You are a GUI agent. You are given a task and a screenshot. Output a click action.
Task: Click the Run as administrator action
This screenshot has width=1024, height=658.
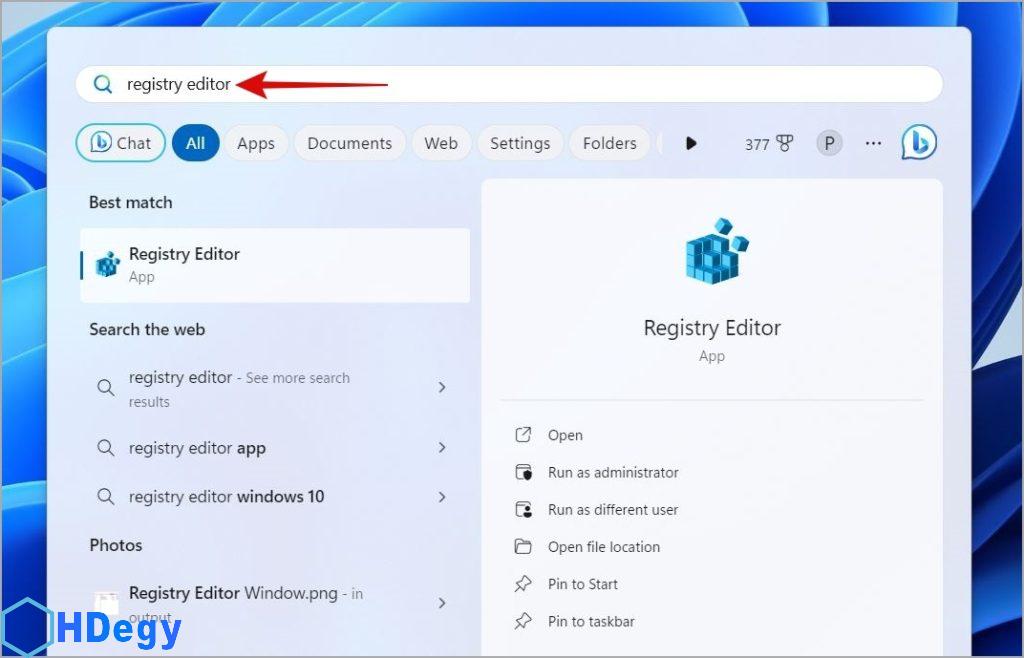click(612, 472)
